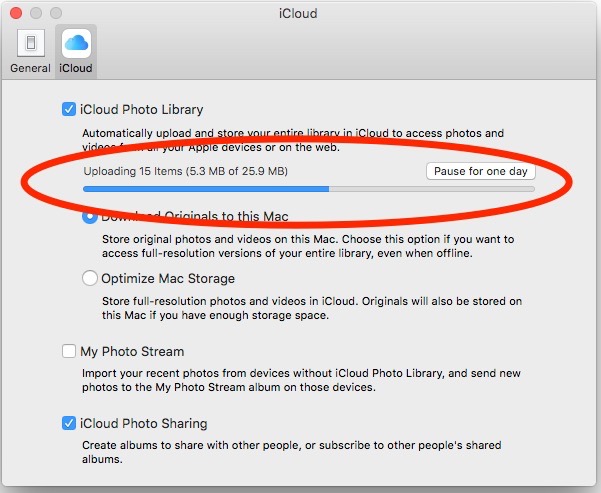This screenshot has width=601, height=493.
Task: Click the iCloud Photo Library label text
Action: point(141,110)
